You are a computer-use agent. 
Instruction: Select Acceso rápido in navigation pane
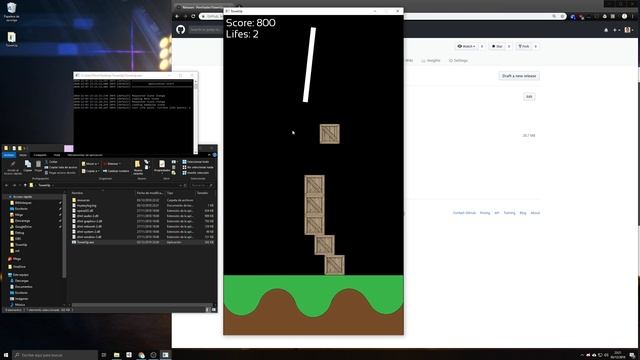22,197
